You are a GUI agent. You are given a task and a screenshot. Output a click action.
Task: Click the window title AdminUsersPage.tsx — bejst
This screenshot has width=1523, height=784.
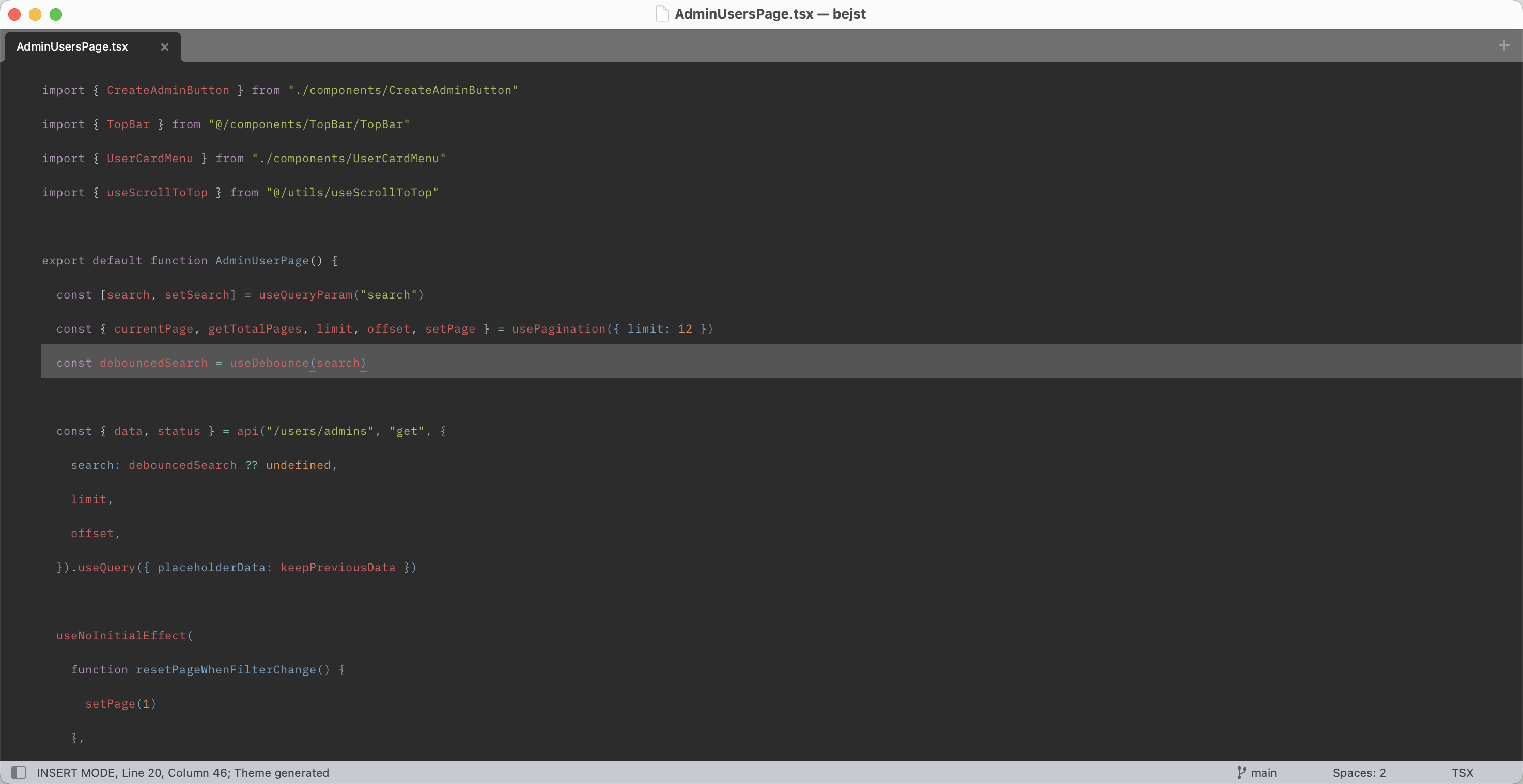[770, 13]
